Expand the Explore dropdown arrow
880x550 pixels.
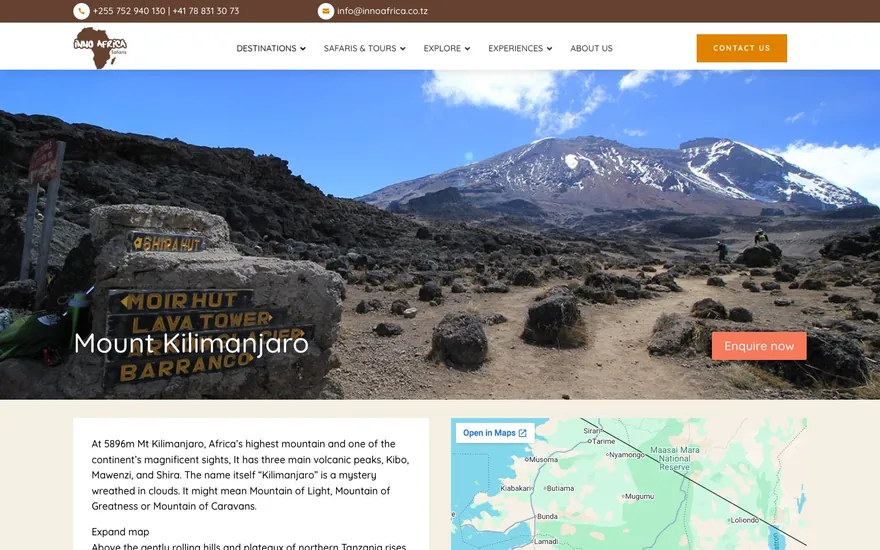pos(467,49)
